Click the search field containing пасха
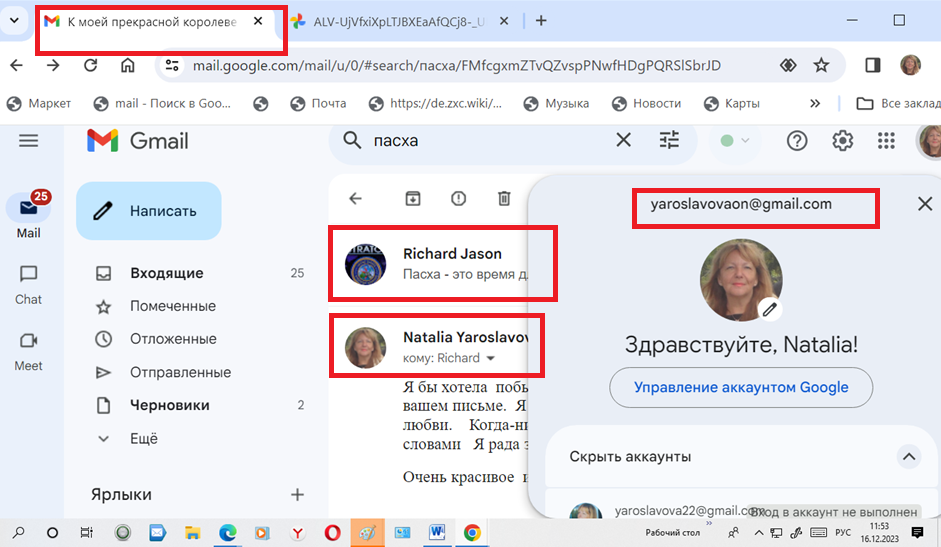The height and width of the screenshot is (547, 941). pos(486,141)
